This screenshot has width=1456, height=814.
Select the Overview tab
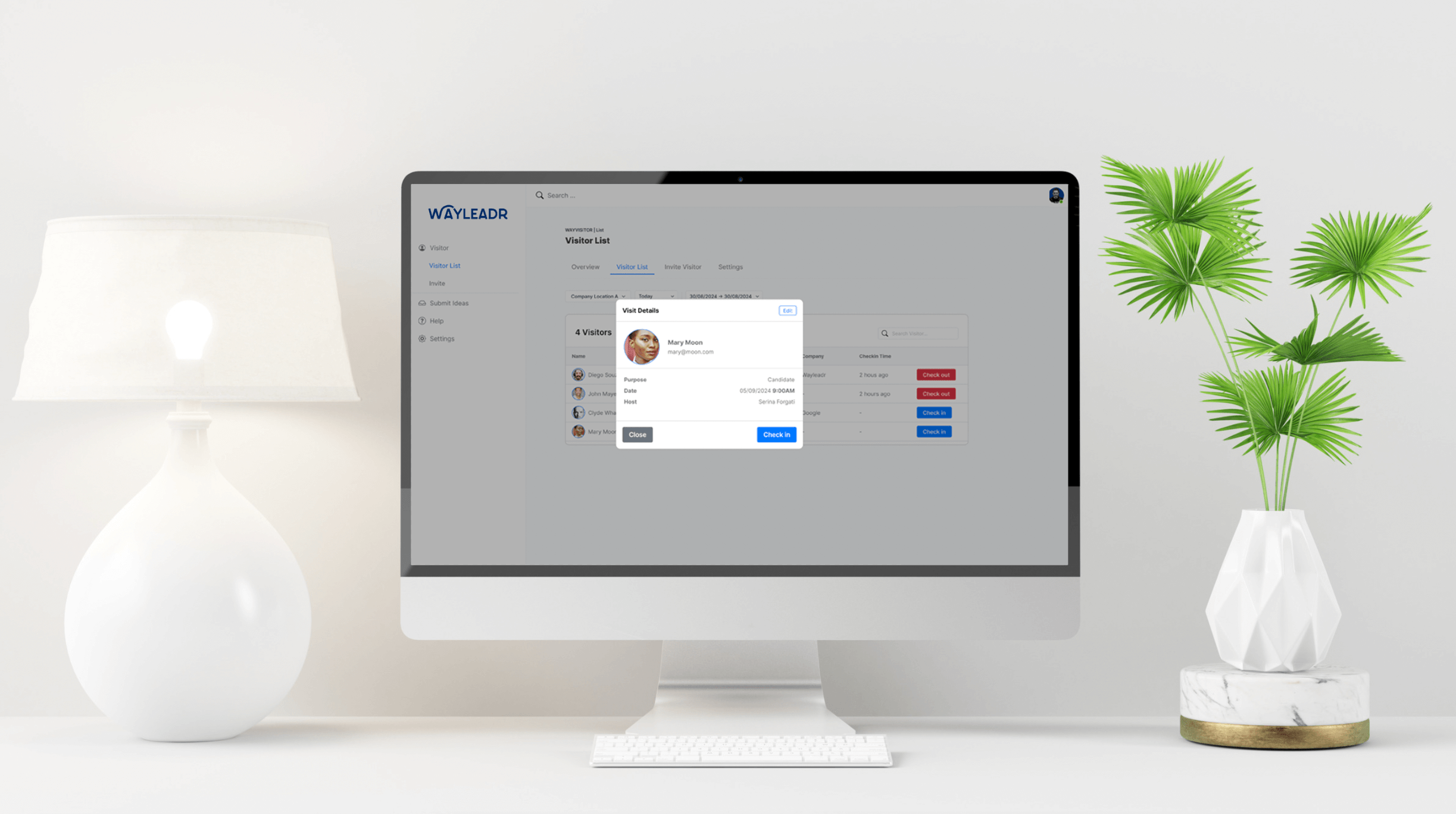click(584, 266)
